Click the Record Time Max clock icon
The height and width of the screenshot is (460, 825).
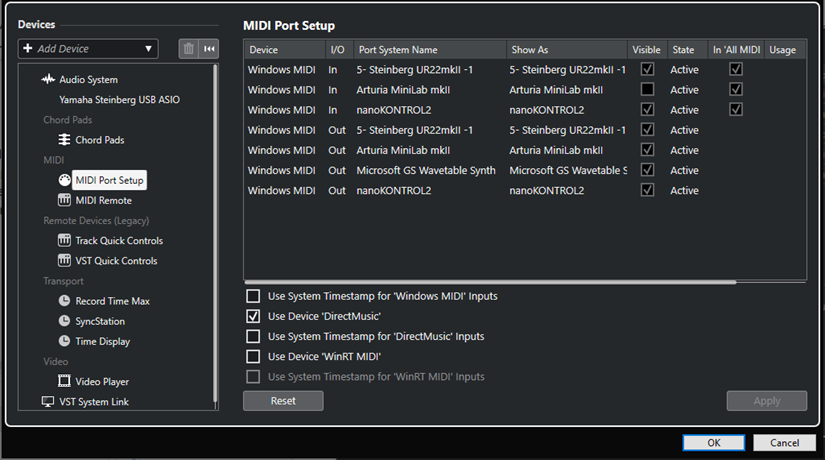pos(65,301)
